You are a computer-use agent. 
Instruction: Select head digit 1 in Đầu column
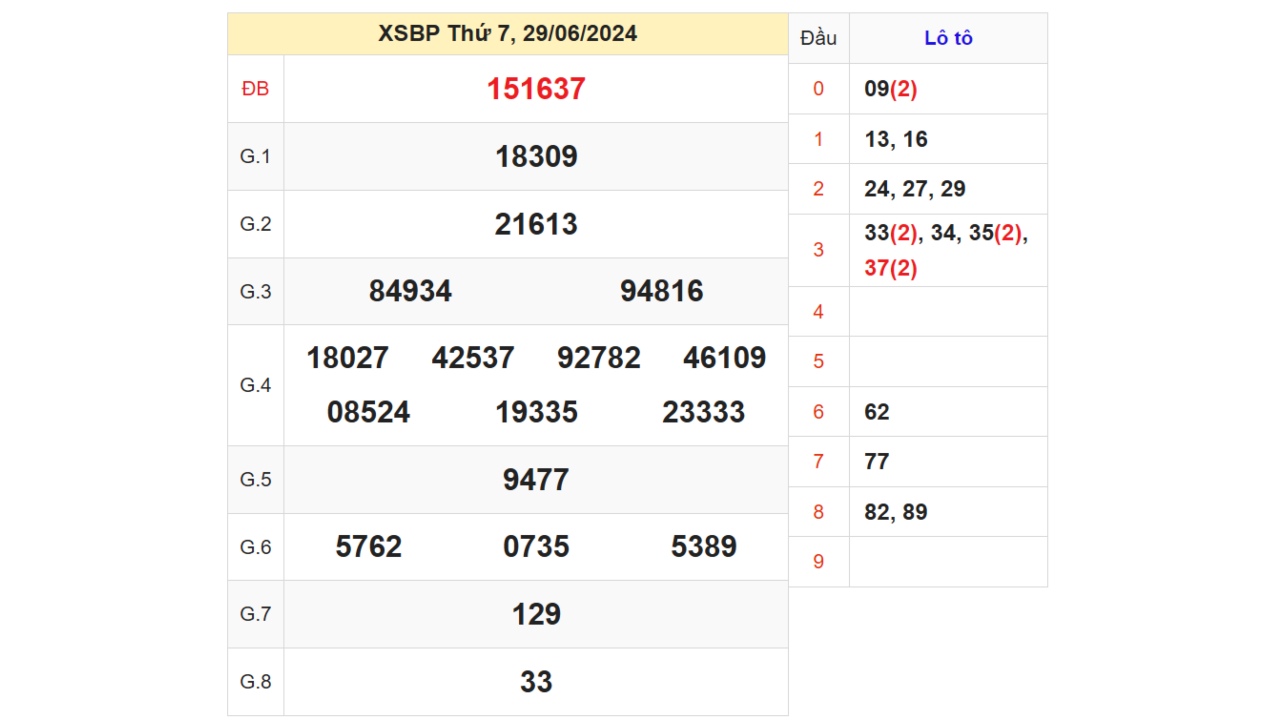pos(818,139)
